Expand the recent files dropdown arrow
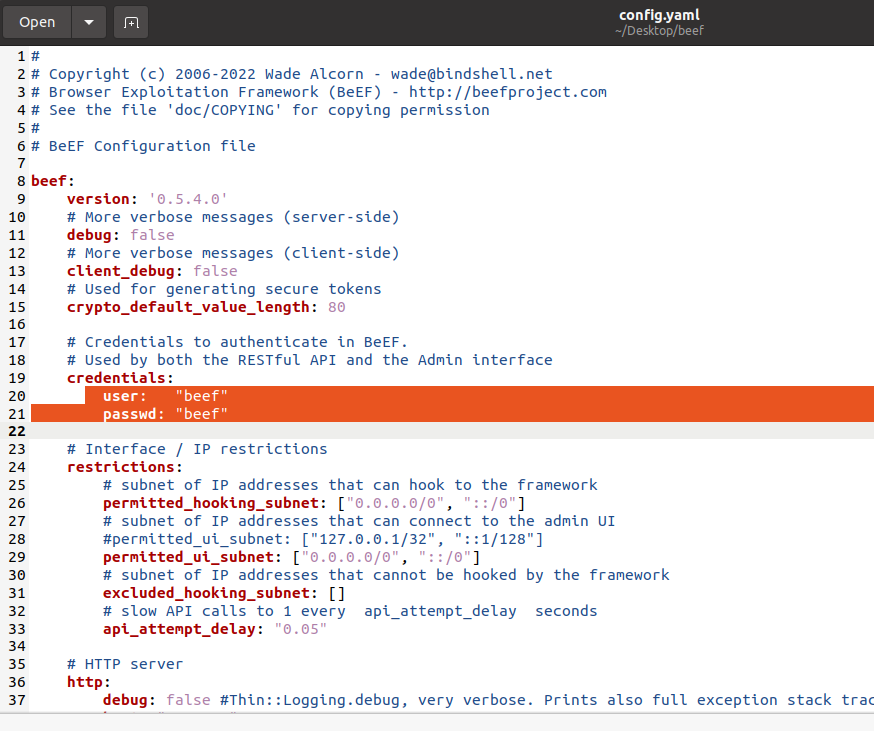 tap(89, 22)
